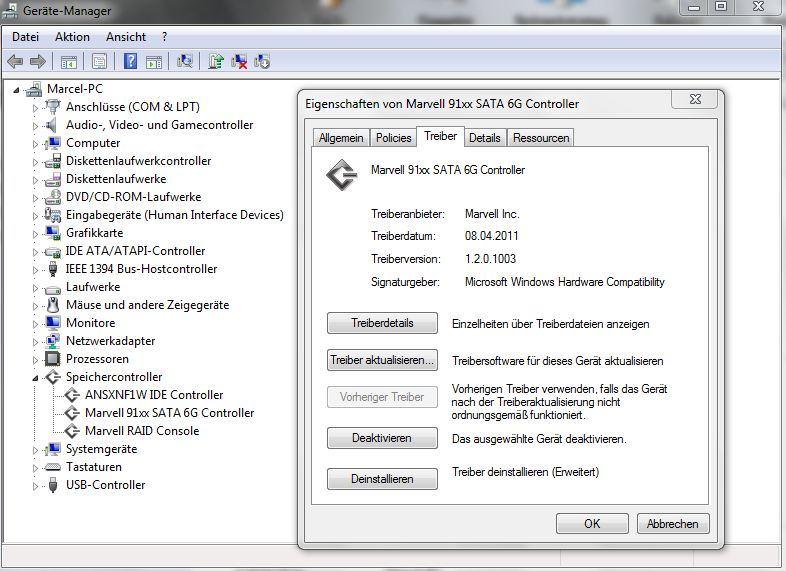Click the Deaktivieren button

point(382,438)
